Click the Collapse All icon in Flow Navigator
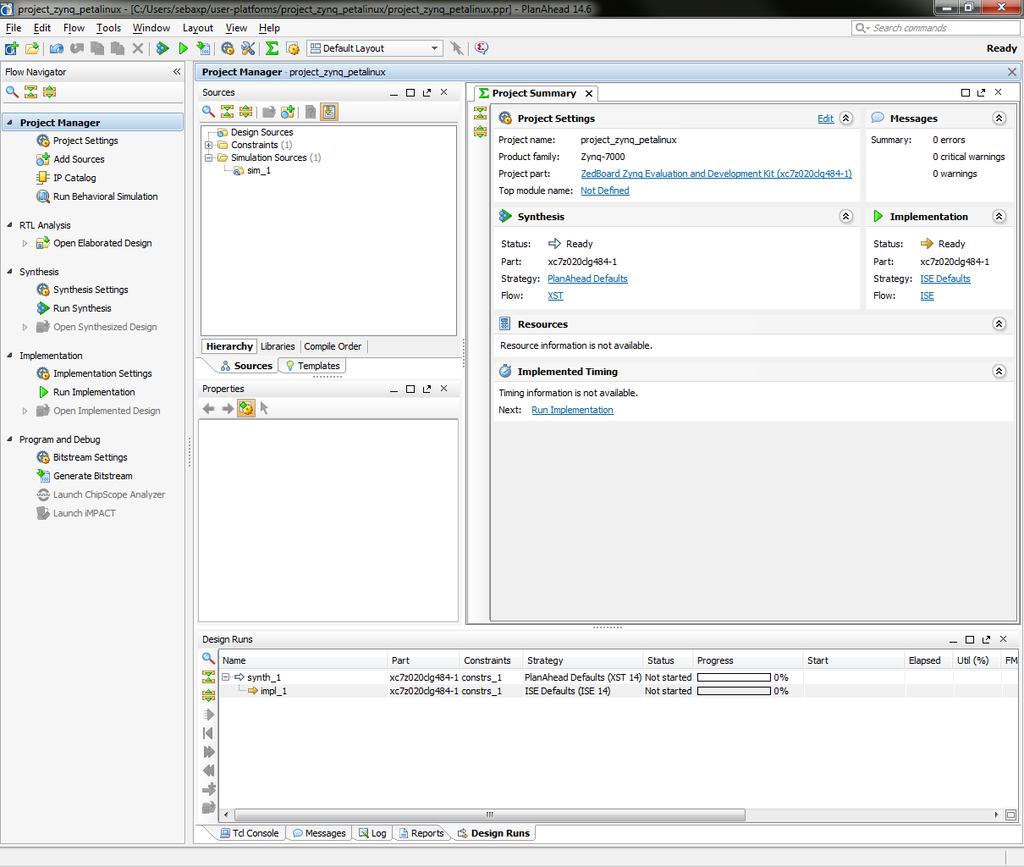Image resolution: width=1024 pixels, height=867 pixels. pyautogui.click(x=31, y=92)
